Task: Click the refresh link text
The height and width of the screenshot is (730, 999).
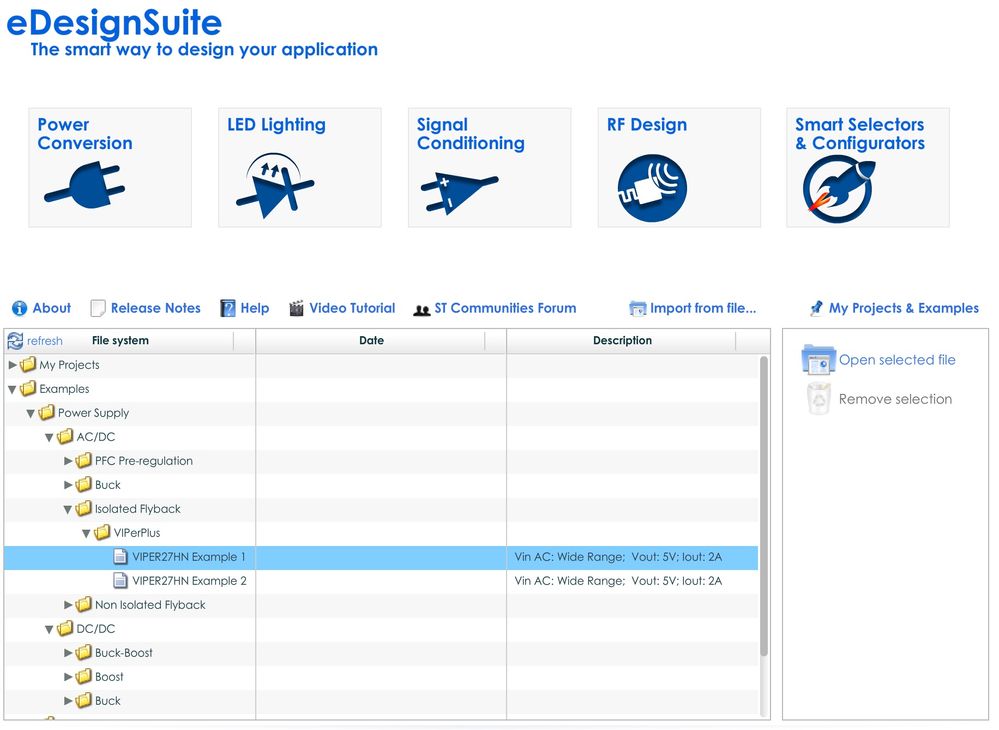Action: click(x=45, y=341)
